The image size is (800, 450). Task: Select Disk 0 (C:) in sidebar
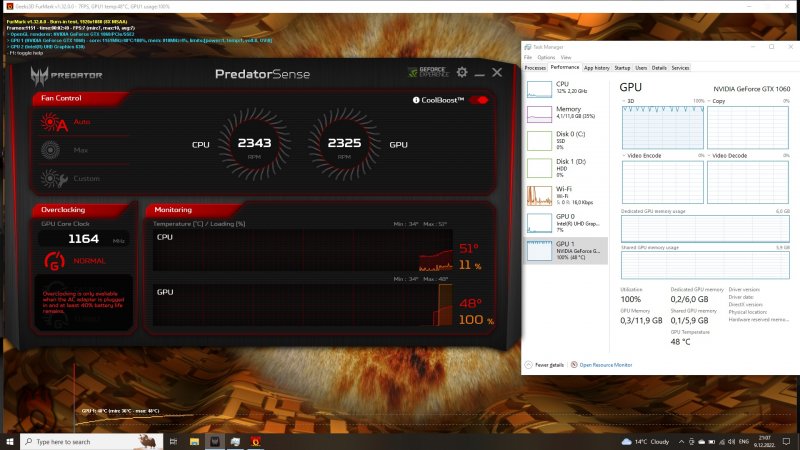[566, 140]
